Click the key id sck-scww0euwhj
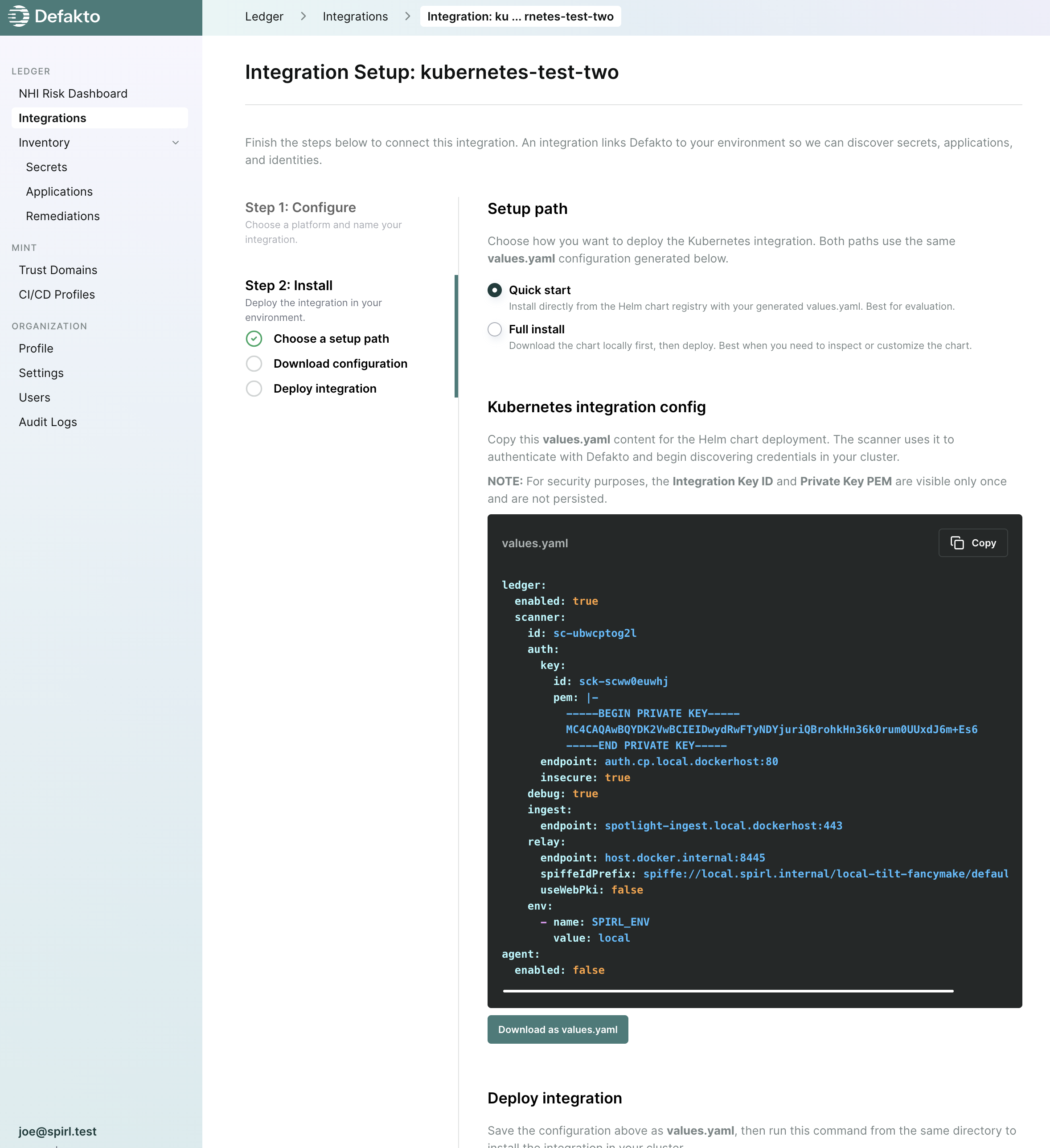1050x1148 pixels. click(623, 681)
